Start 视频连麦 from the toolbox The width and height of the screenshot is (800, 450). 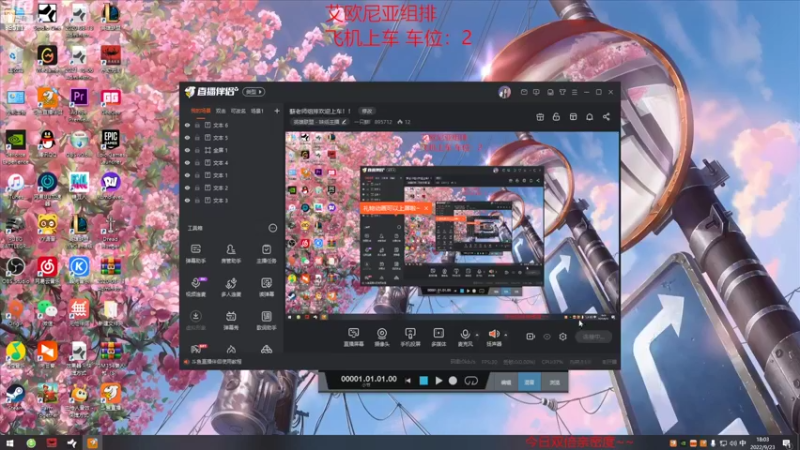click(x=195, y=287)
